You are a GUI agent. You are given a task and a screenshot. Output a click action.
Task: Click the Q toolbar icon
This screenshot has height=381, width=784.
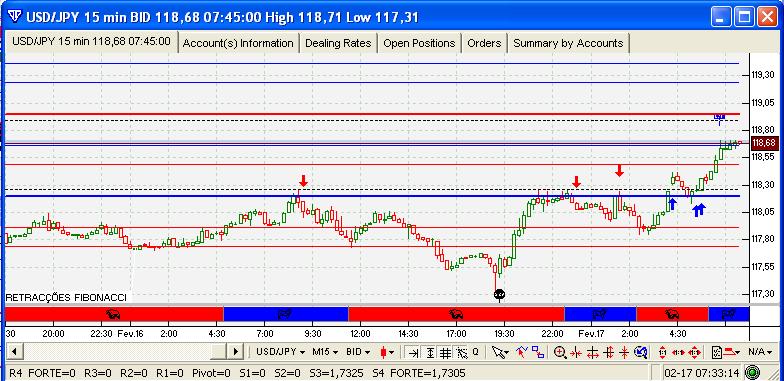476,352
